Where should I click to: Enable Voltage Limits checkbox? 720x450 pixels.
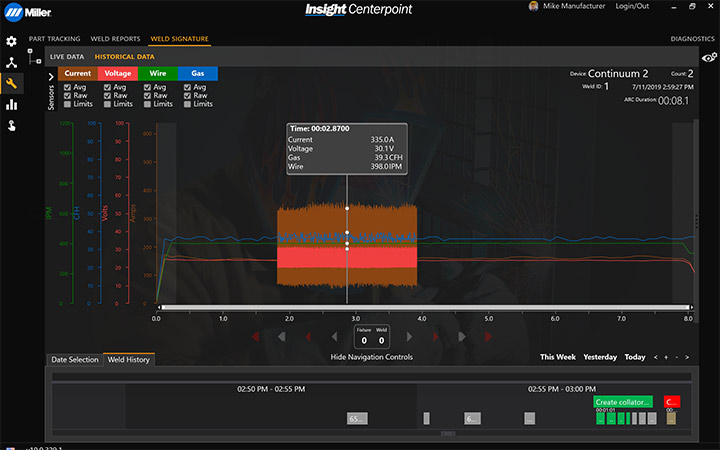click(x=107, y=104)
